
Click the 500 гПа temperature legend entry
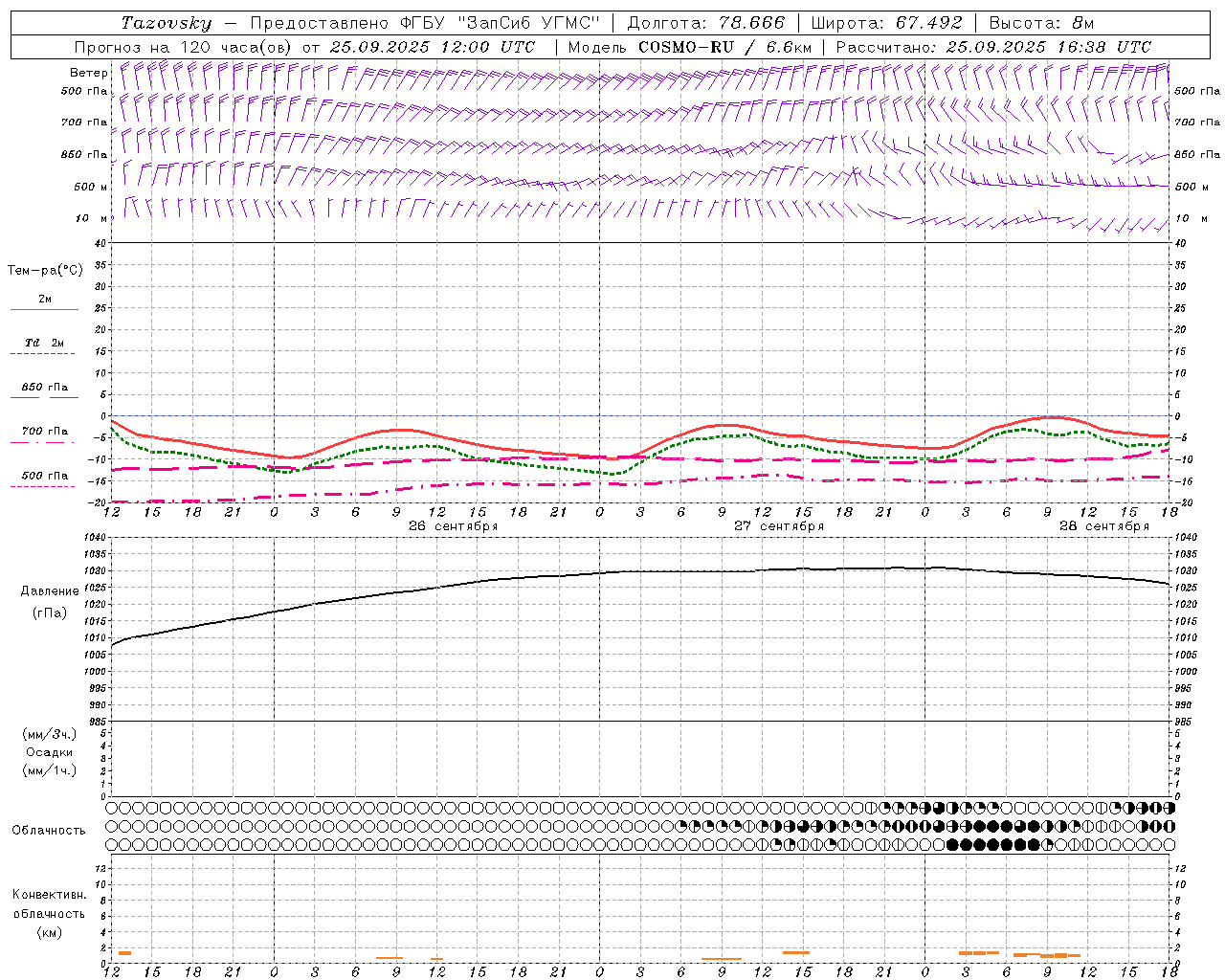click(44, 476)
